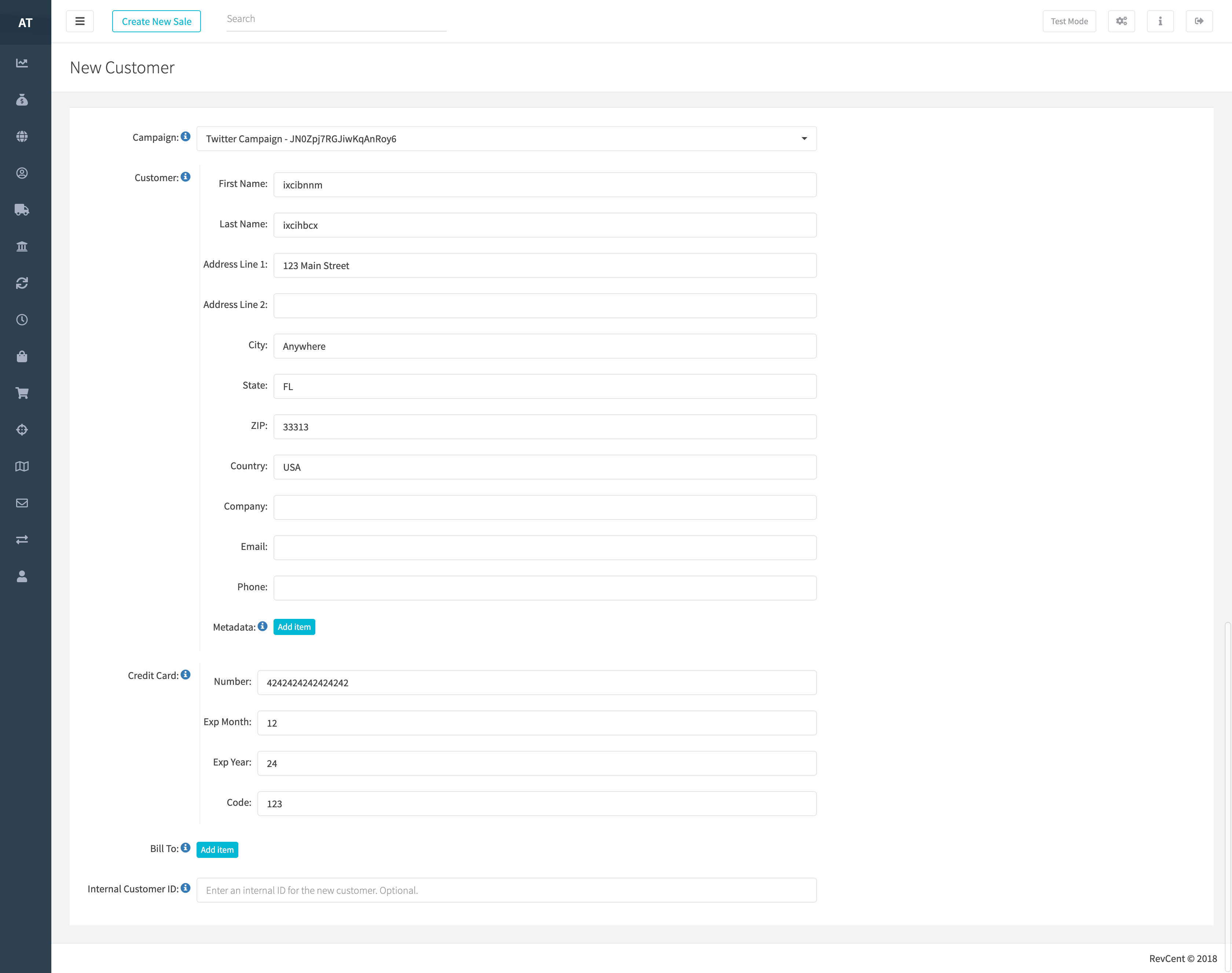1232x973 pixels.
Task: Open the chart analytics sidebar icon
Action: [x=22, y=63]
